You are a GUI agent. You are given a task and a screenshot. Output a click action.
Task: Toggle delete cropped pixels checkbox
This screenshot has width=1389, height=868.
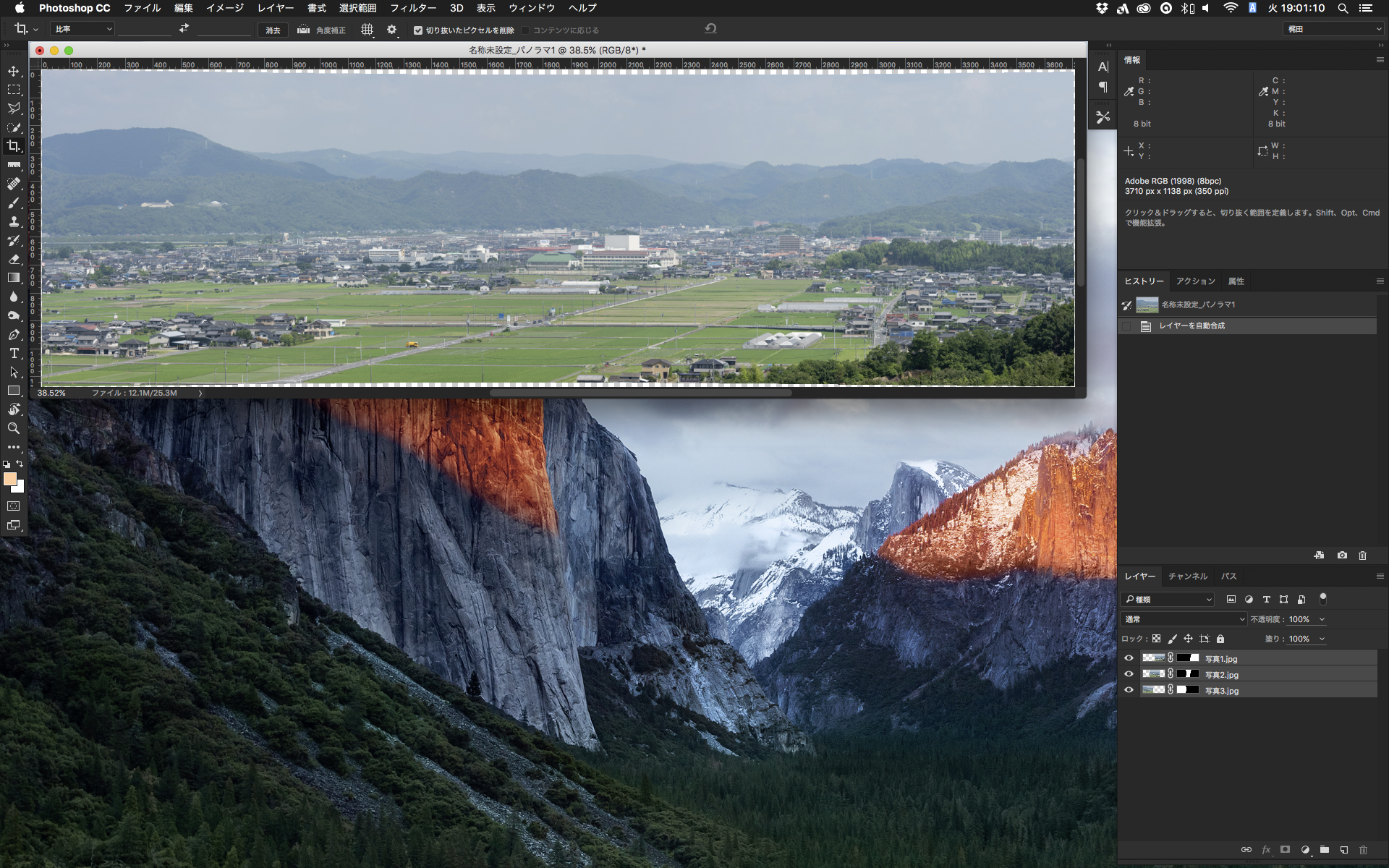pyautogui.click(x=418, y=30)
